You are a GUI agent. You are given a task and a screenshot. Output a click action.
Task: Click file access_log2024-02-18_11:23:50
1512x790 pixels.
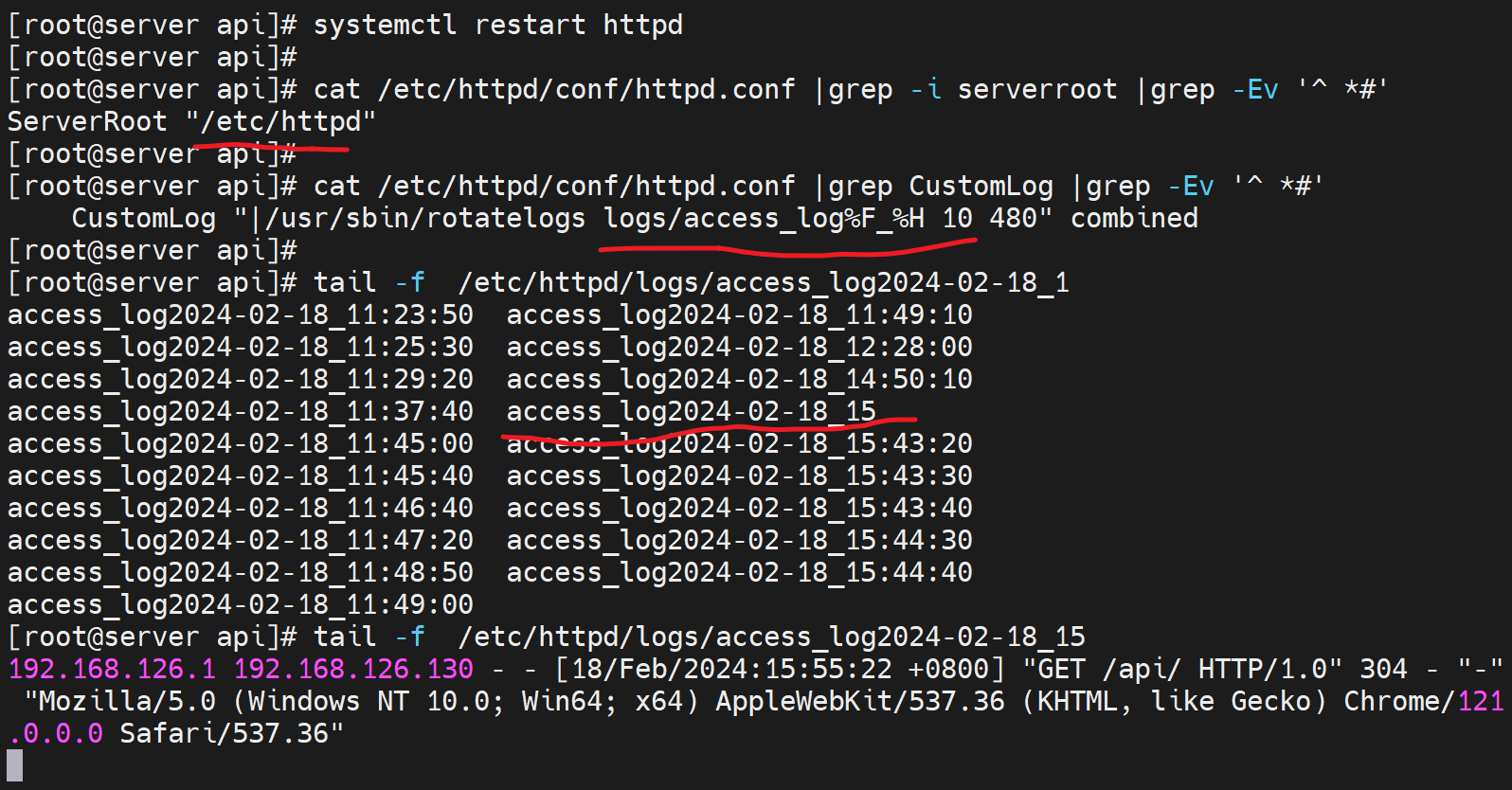pos(240,314)
